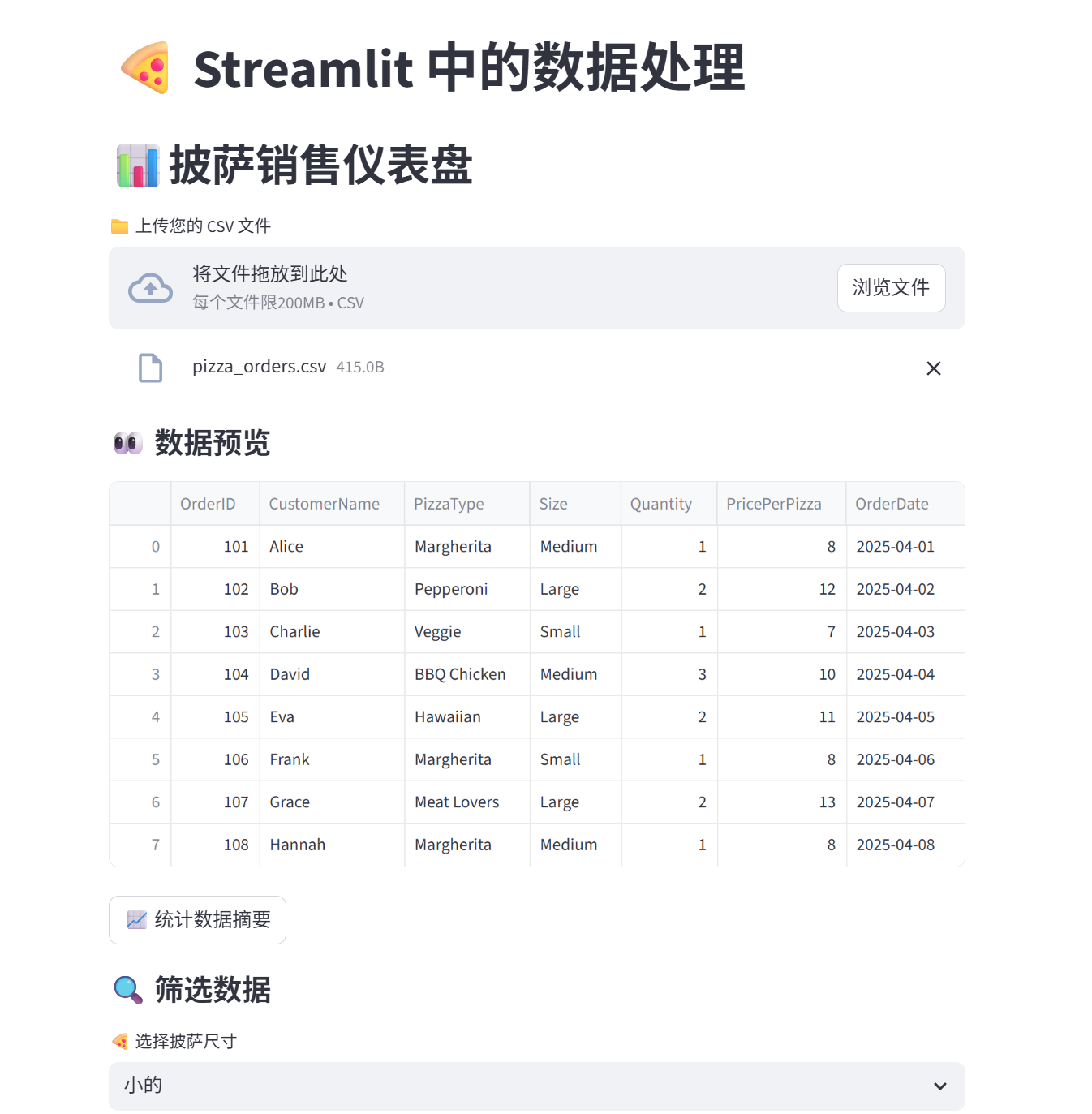Viewport: 1092px width, 1114px height.
Task: Click the PizzaType column header
Action: point(467,504)
